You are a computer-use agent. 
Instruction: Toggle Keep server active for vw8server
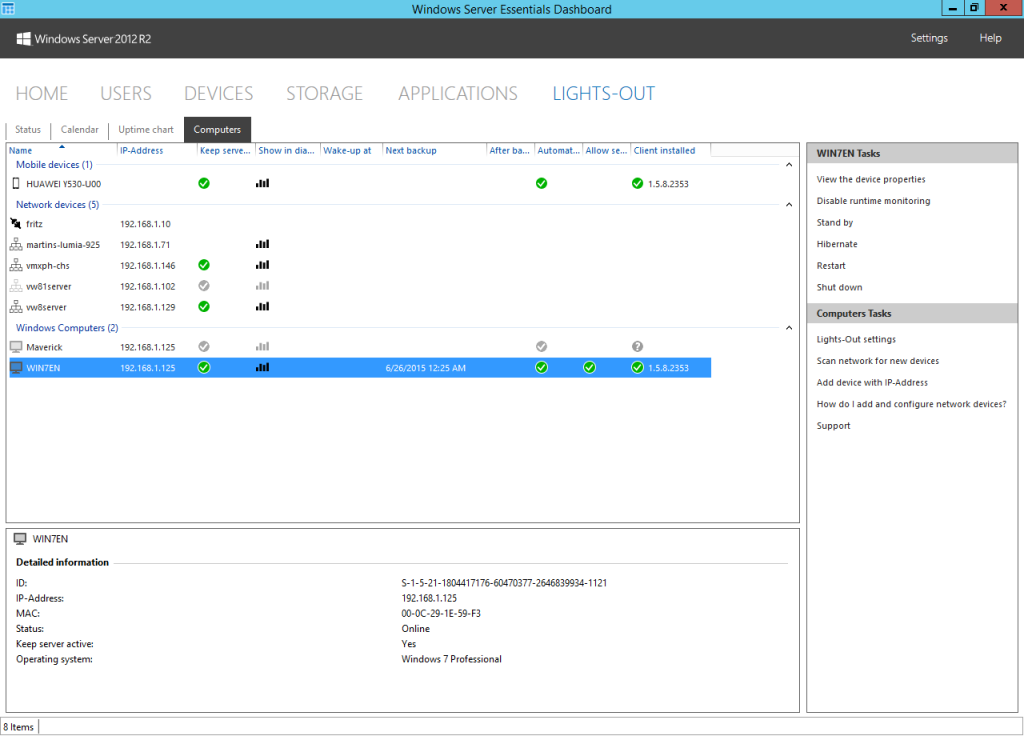tap(204, 306)
